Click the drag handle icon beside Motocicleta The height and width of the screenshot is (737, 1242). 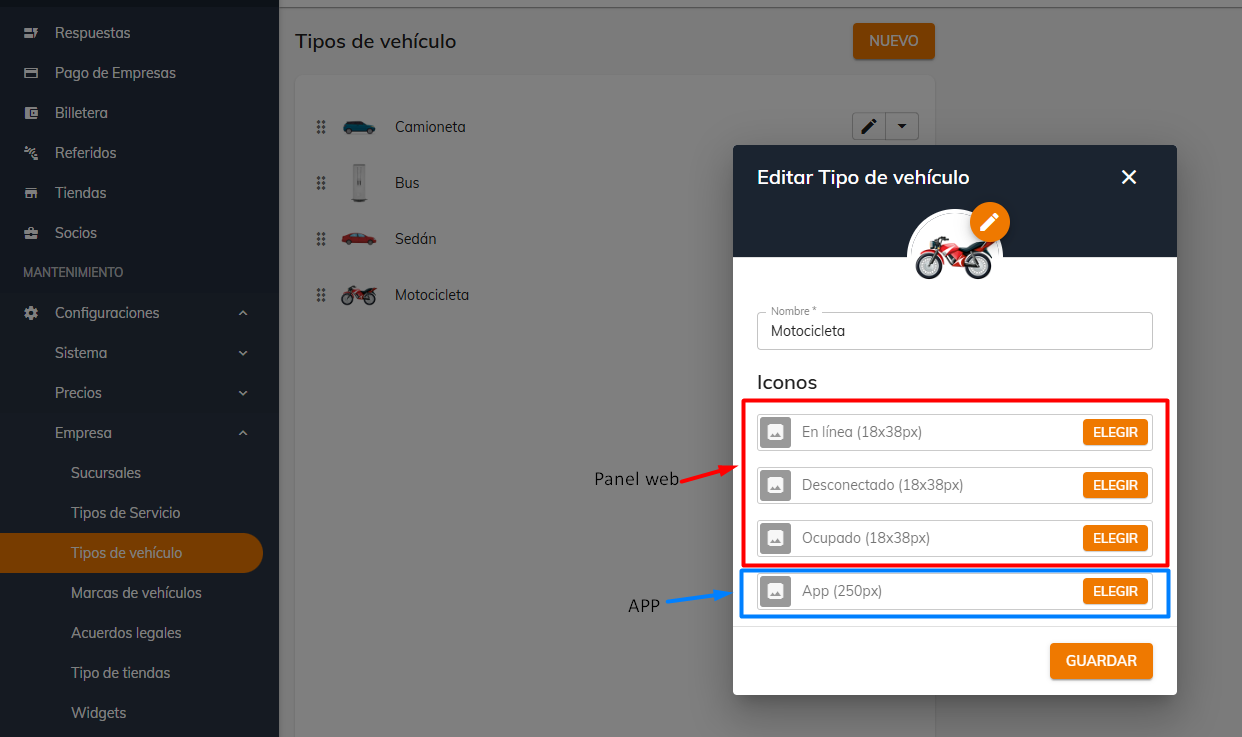321,295
